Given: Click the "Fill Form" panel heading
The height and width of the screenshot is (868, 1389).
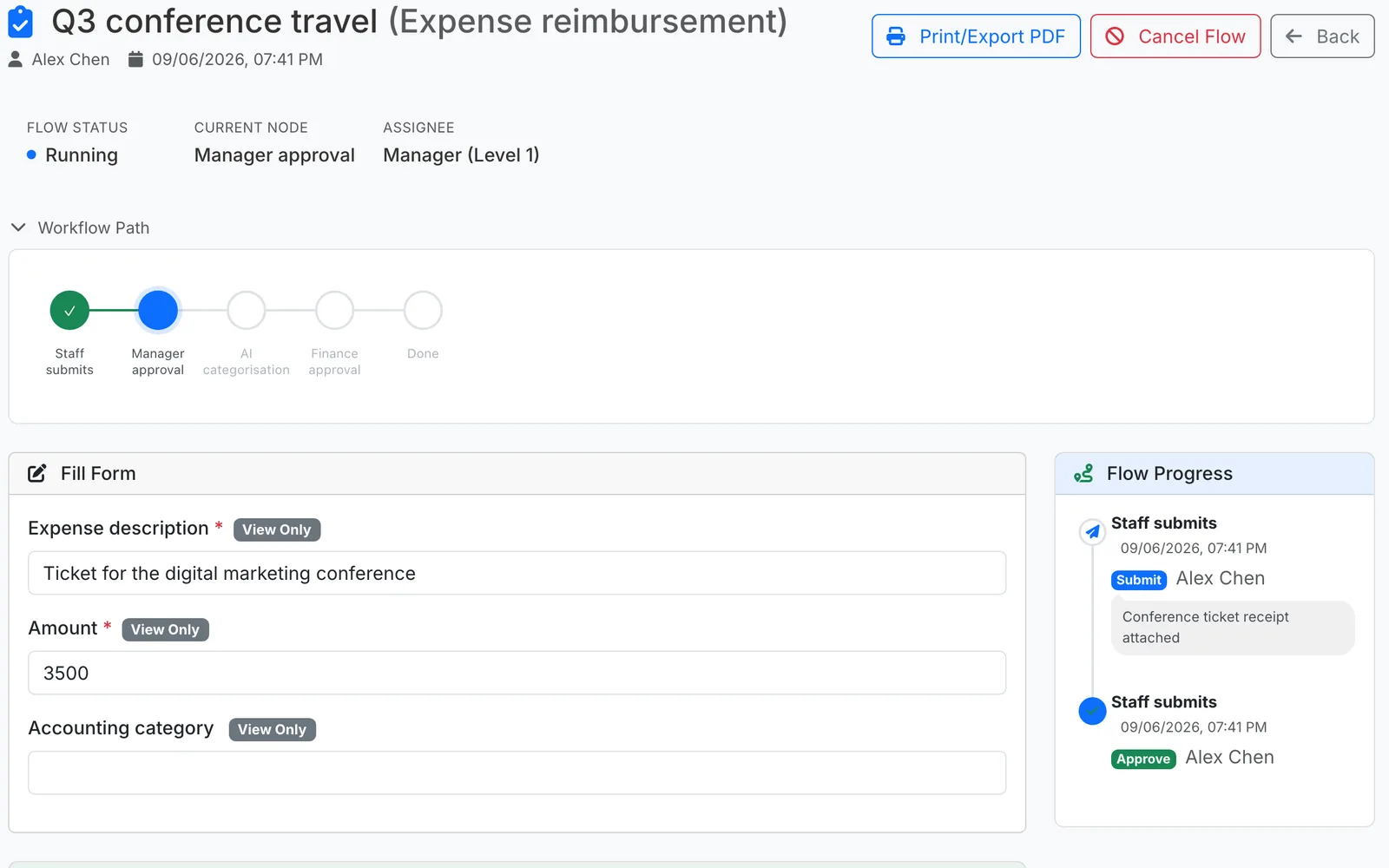Looking at the screenshot, I should click(x=98, y=473).
